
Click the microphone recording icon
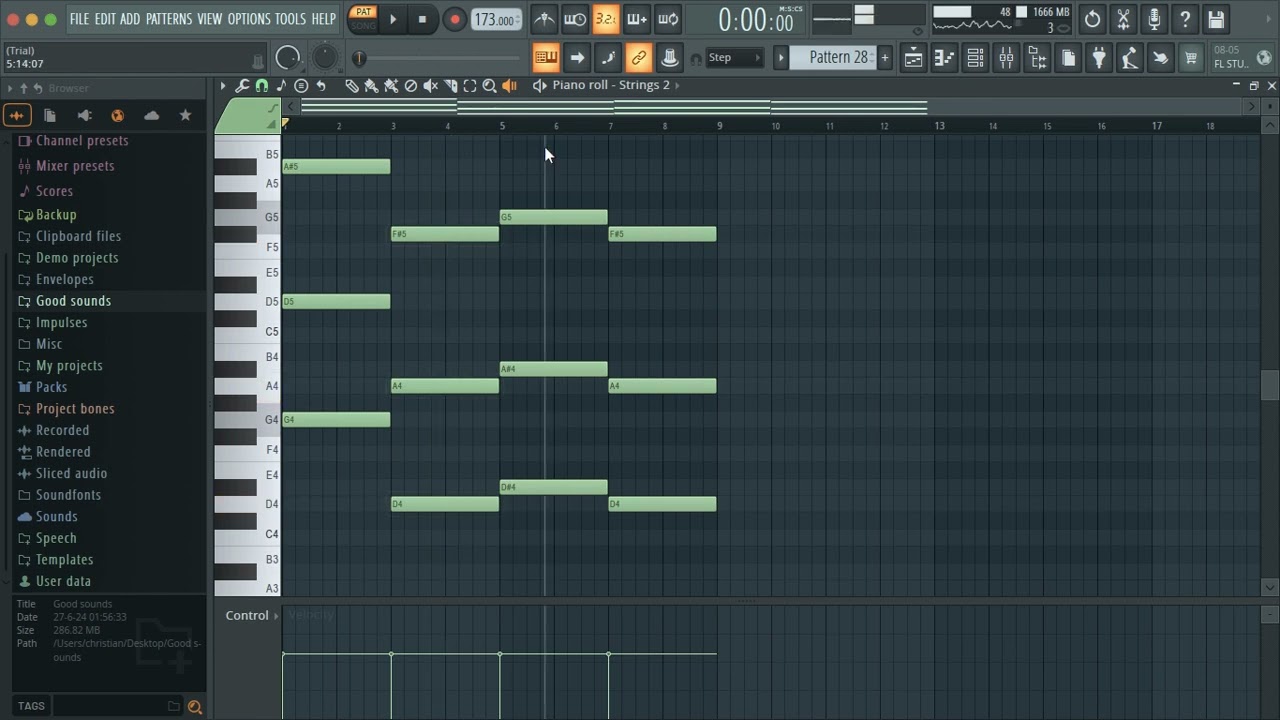1154,19
